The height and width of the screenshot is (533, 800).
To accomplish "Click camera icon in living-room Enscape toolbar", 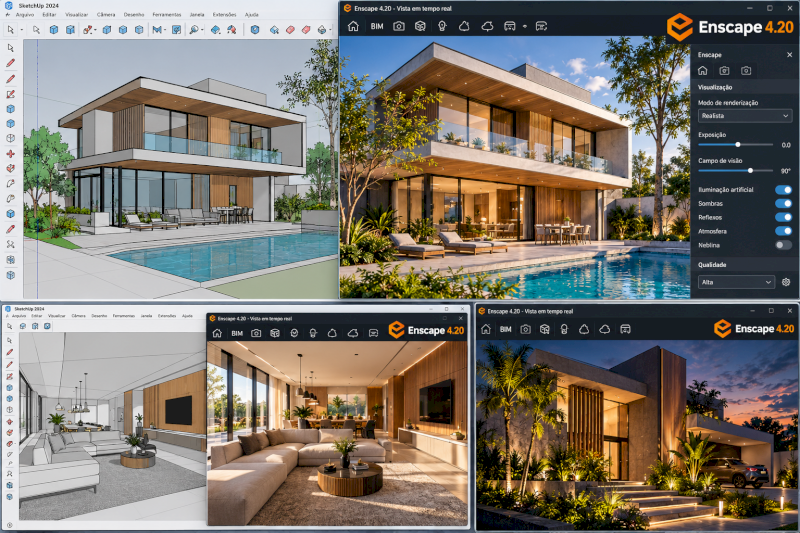I will 256,333.
